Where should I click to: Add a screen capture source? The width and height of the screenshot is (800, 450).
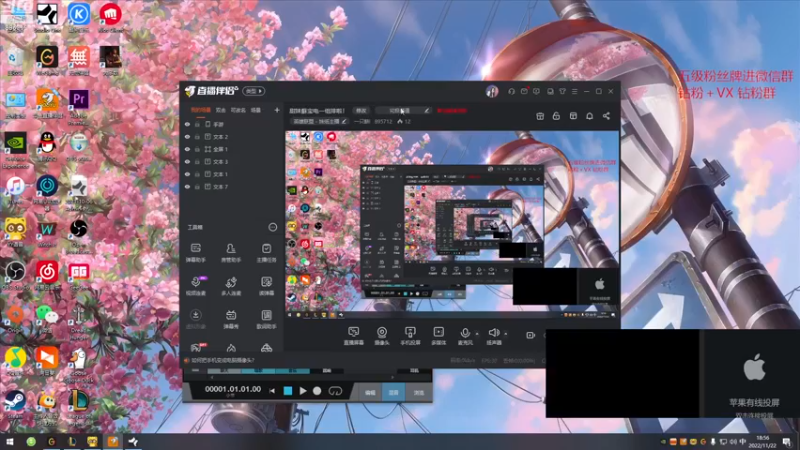353,336
